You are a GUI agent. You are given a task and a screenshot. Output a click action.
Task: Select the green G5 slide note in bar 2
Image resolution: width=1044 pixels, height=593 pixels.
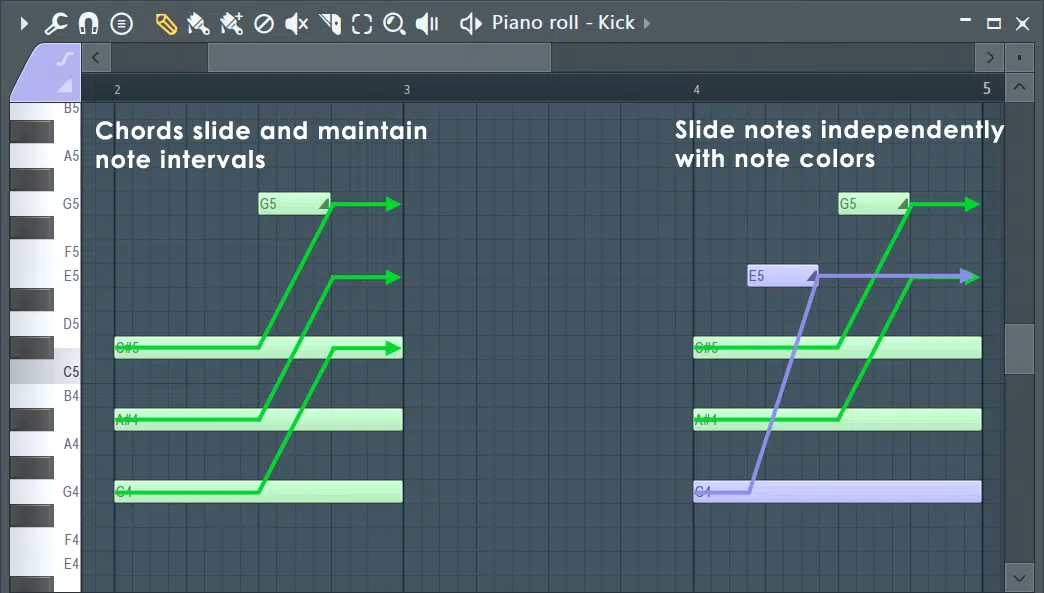pos(294,204)
